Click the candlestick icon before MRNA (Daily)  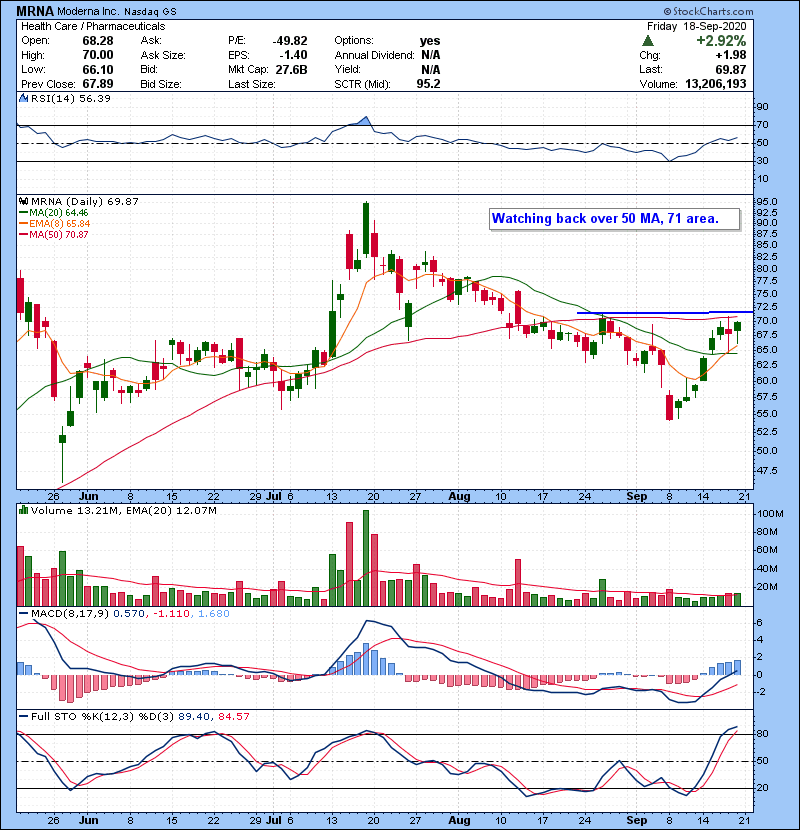23,201
